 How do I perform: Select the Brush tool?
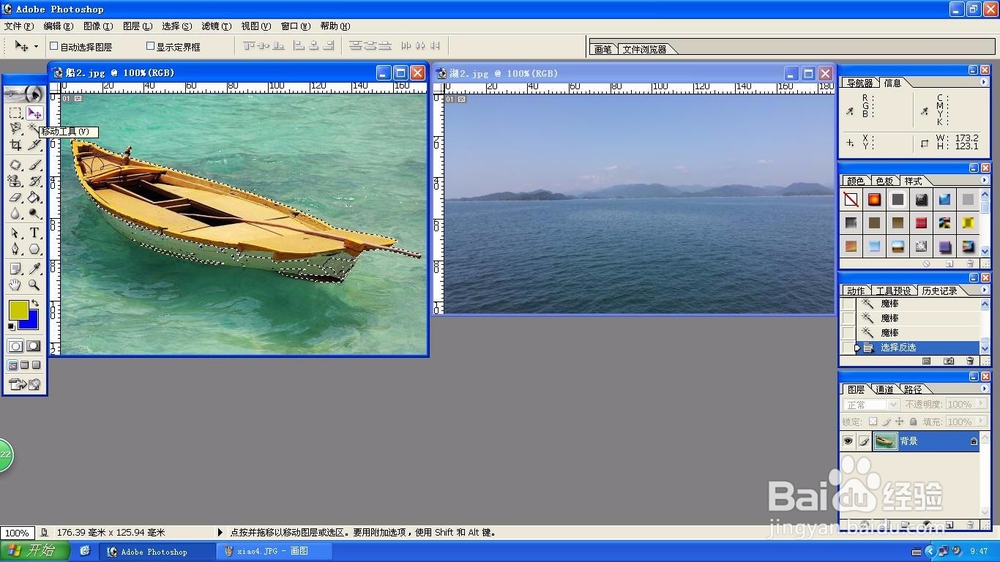[34, 165]
